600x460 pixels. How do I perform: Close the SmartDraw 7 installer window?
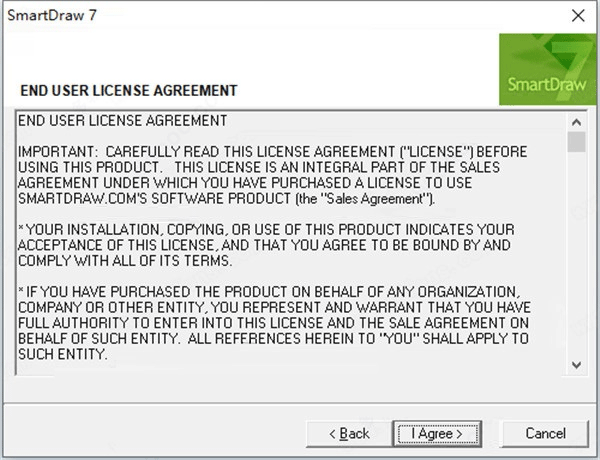pos(577,15)
